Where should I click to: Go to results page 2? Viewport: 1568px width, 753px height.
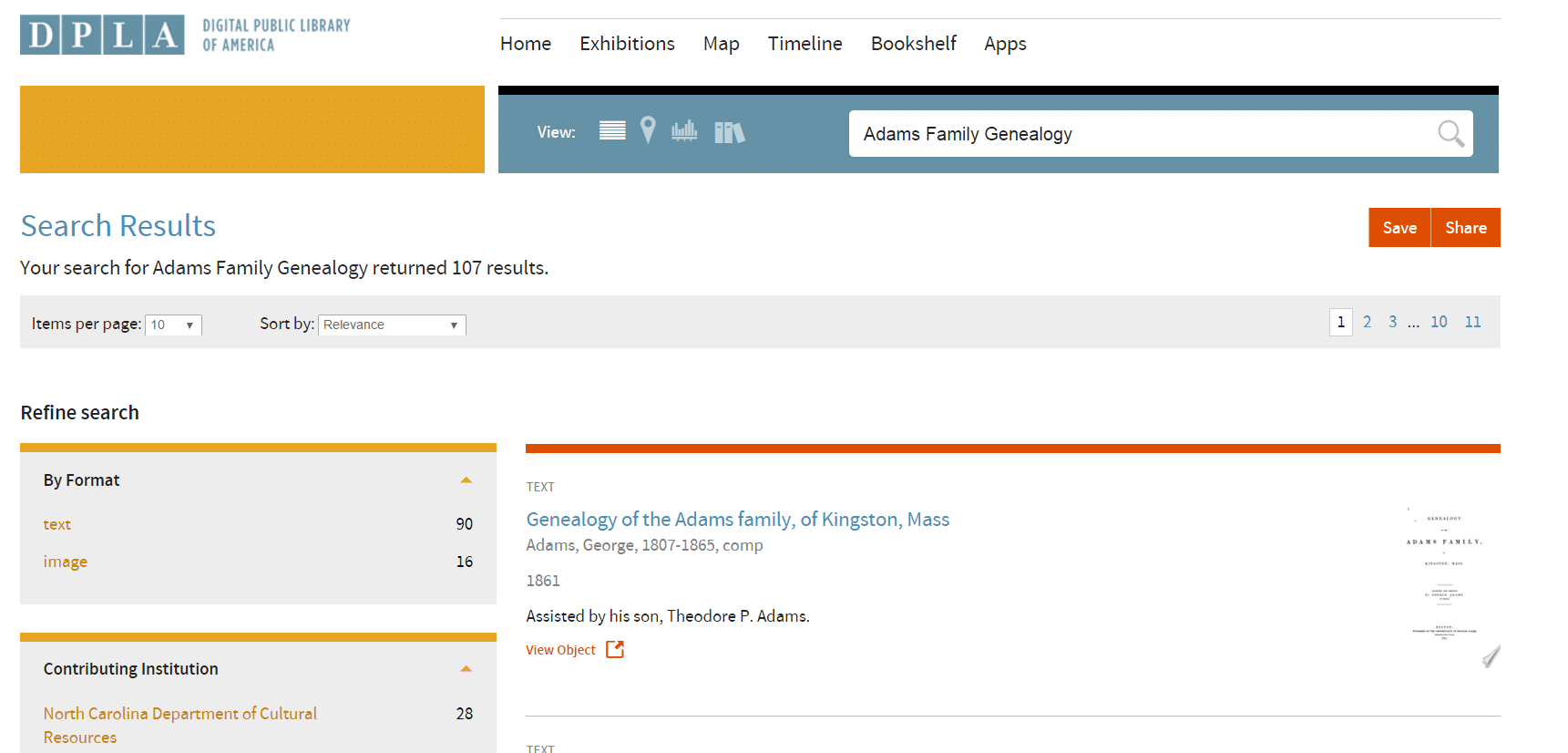coord(1367,322)
